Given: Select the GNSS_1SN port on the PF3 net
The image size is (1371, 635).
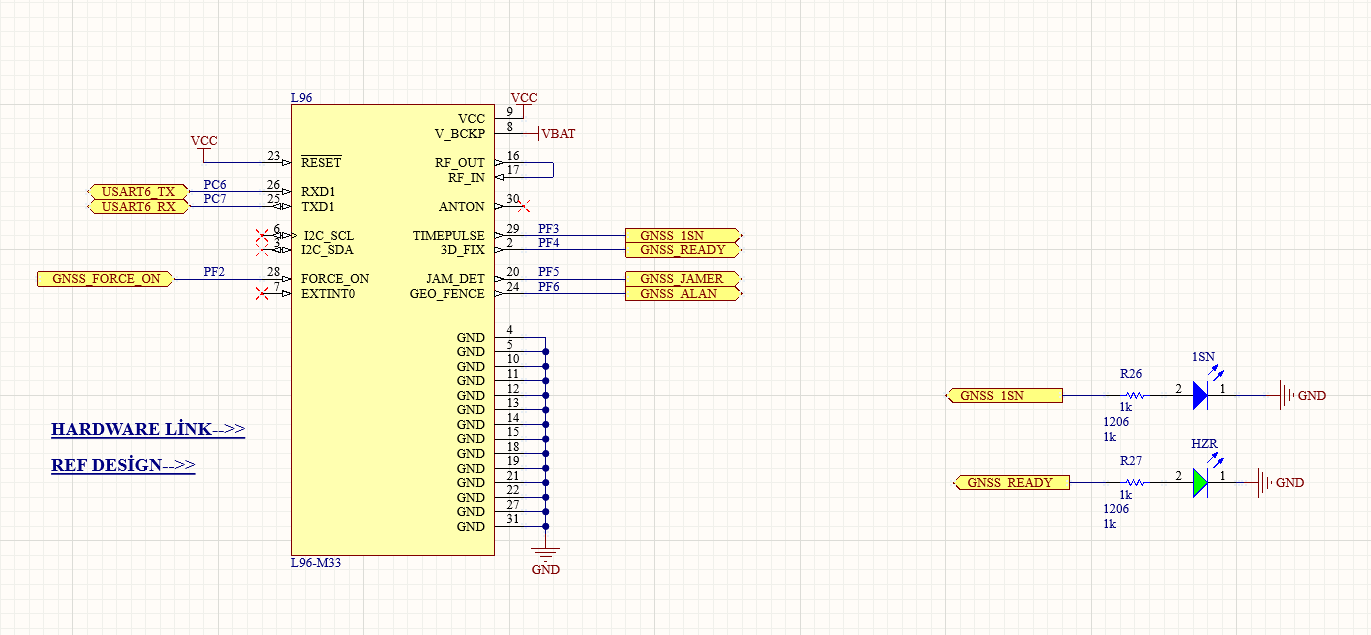Looking at the screenshot, I should [684, 236].
